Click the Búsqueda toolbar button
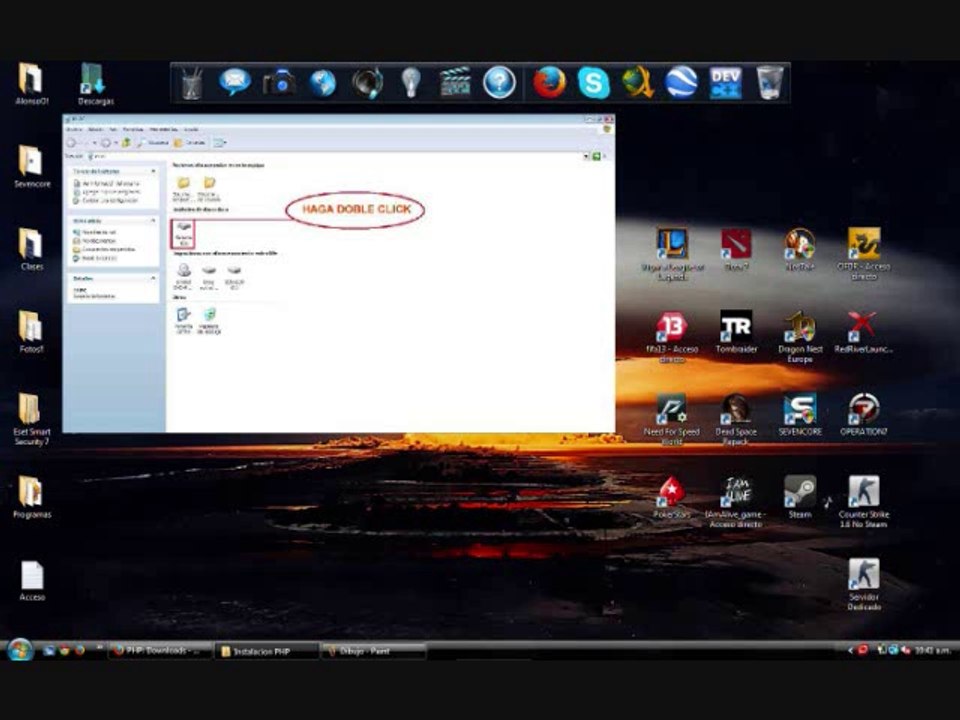Screen dimensions: 960x720 [x=152, y=143]
